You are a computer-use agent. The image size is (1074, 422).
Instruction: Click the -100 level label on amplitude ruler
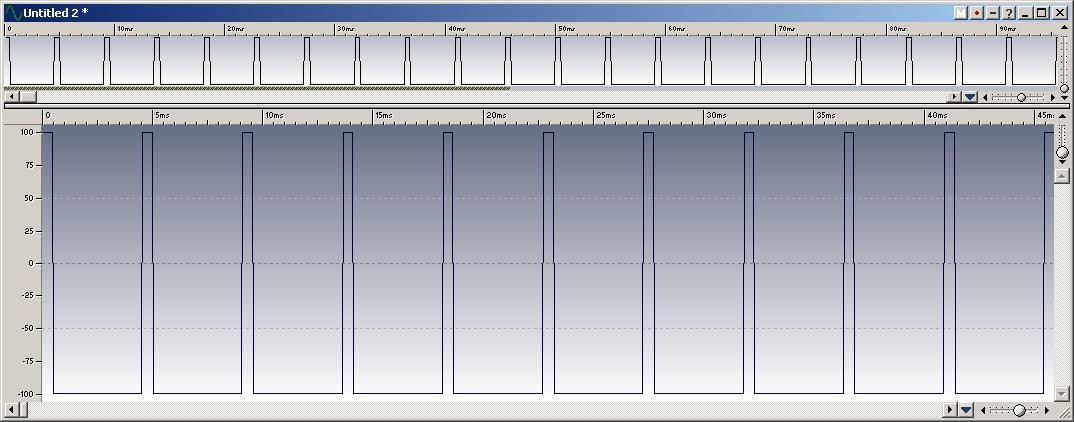click(25, 395)
